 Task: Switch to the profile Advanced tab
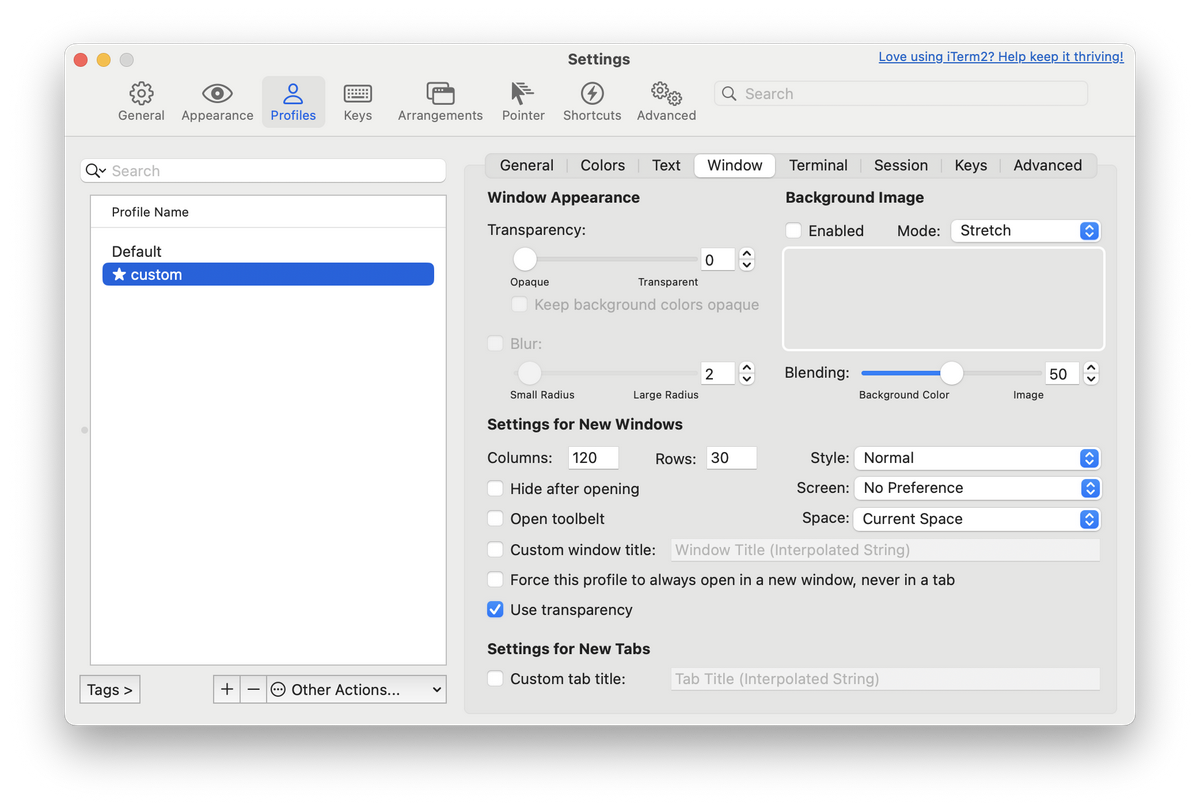1048,165
